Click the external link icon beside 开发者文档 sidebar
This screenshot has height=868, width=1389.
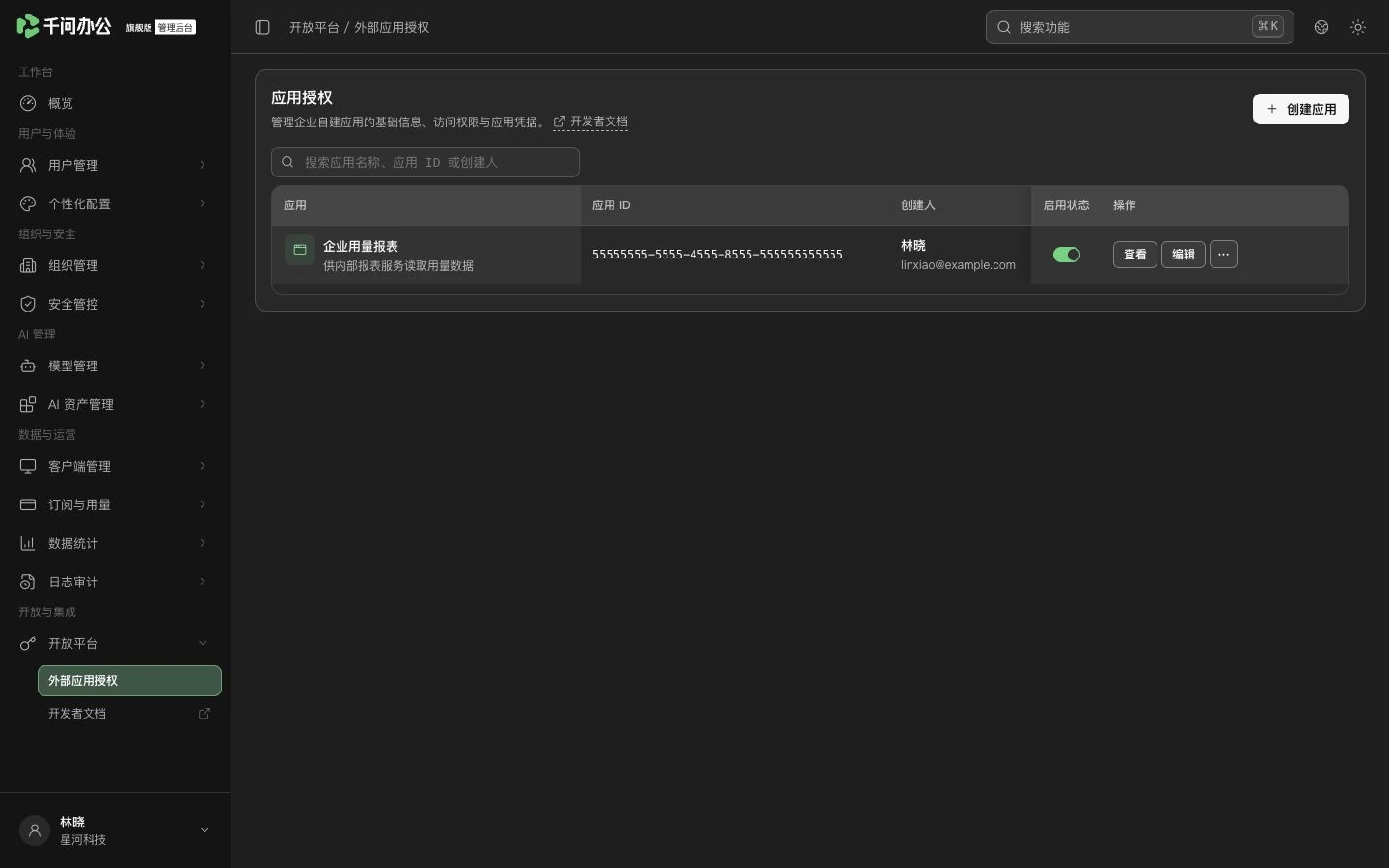[x=204, y=714]
